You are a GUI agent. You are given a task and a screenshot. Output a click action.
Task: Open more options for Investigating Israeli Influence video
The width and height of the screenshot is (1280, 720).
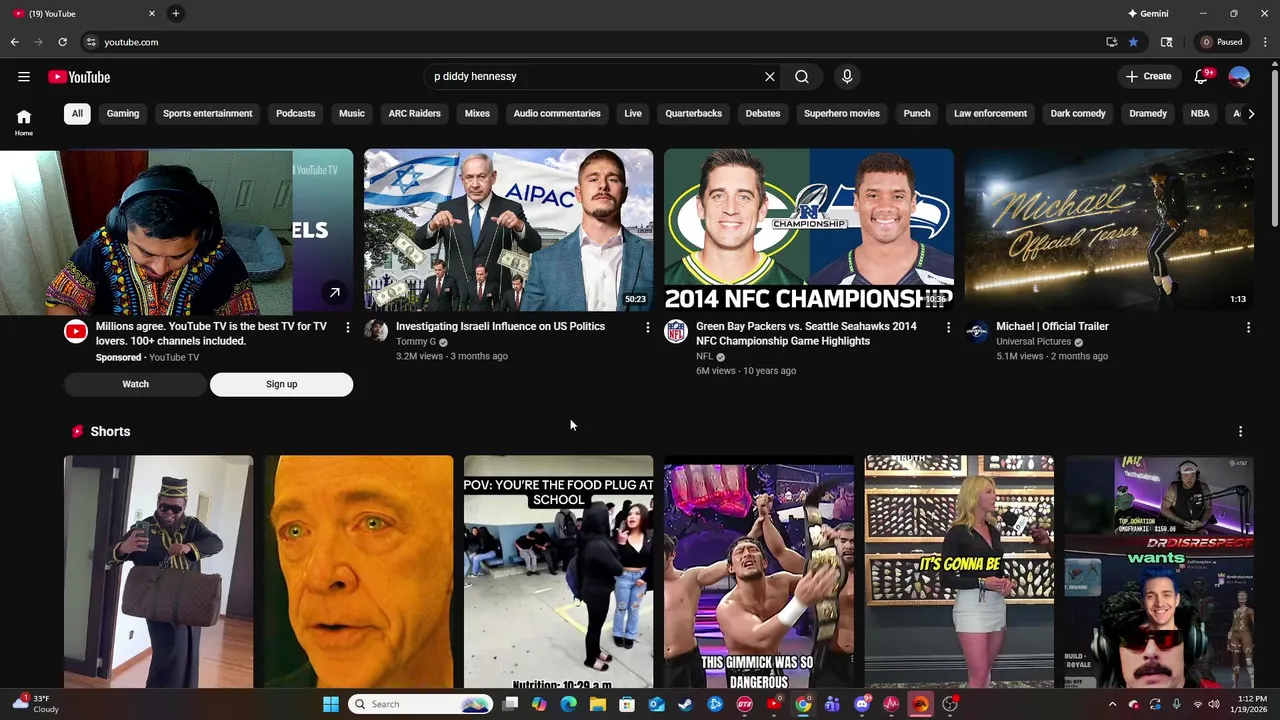tap(647, 327)
